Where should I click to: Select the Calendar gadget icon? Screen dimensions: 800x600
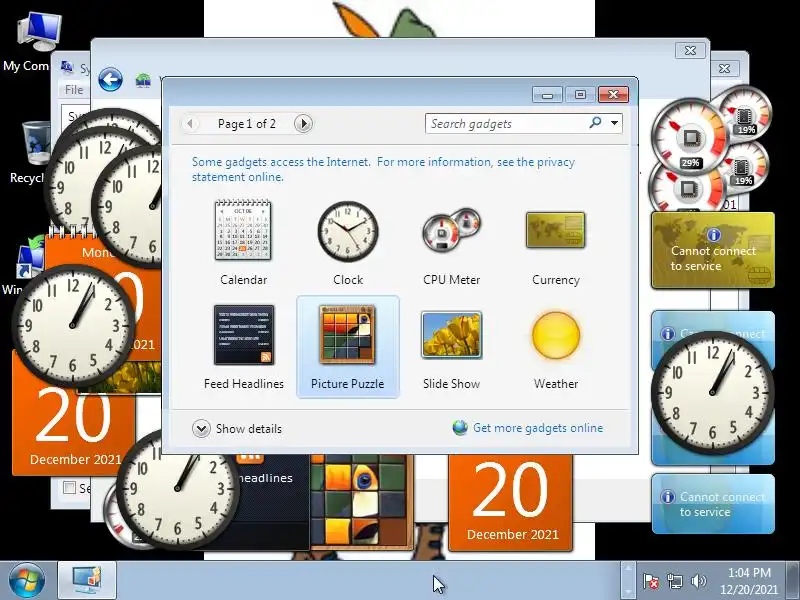click(243, 231)
